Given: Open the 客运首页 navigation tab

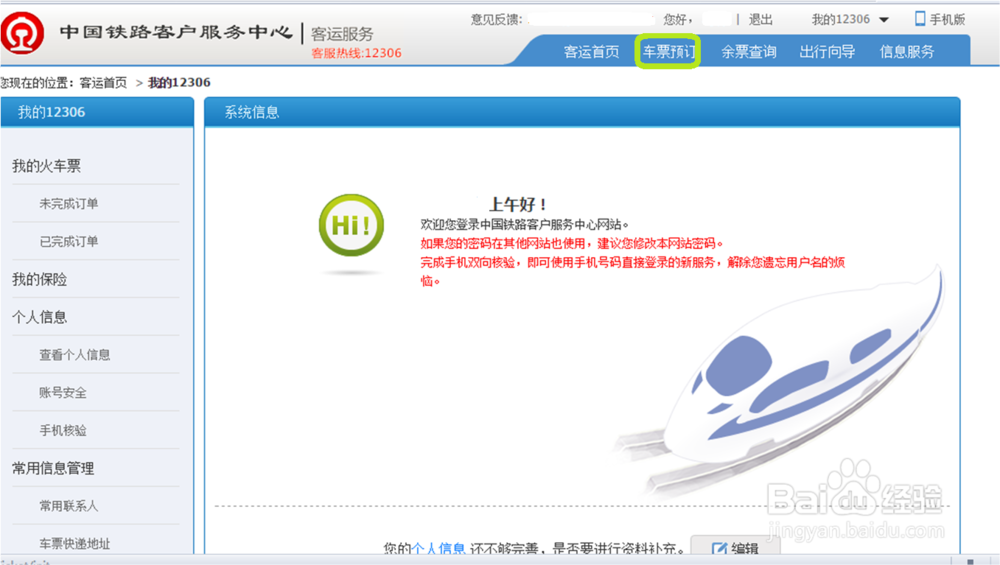Looking at the screenshot, I should (591, 52).
